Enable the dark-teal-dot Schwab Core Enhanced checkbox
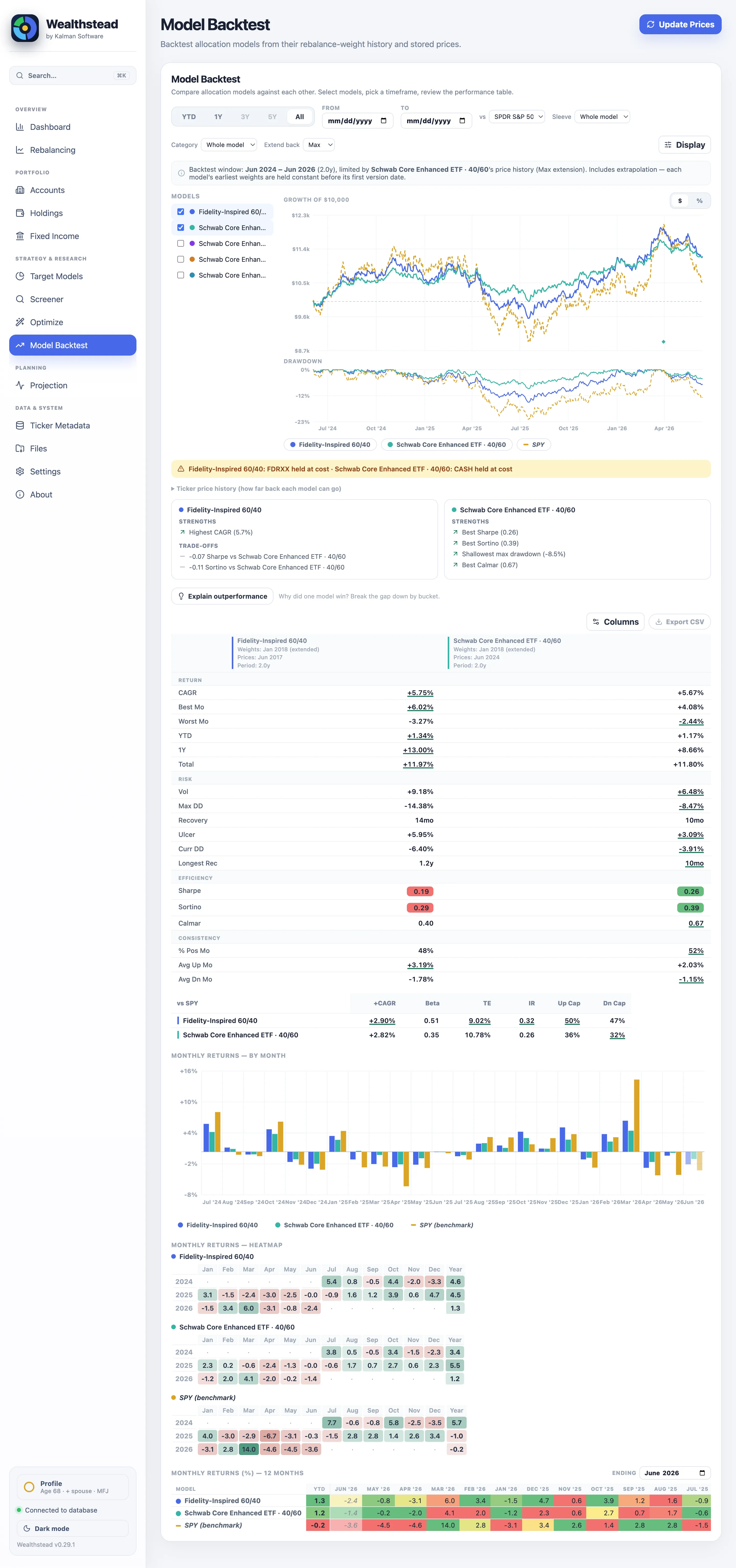Viewport: 736px width, 1568px height. 181,275
